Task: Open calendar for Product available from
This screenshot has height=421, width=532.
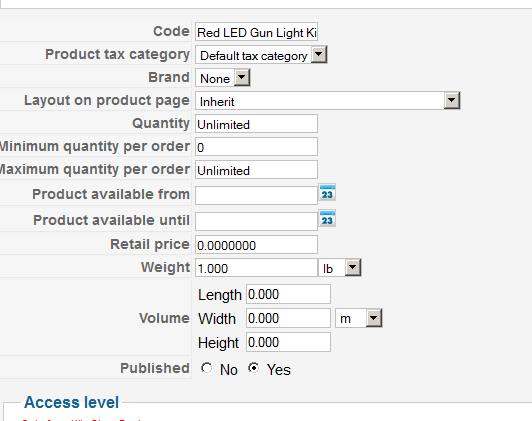Action: coord(327,193)
